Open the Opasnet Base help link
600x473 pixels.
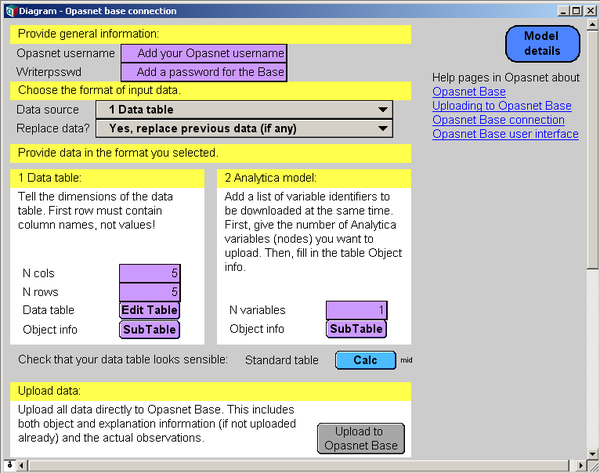click(469, 92)
